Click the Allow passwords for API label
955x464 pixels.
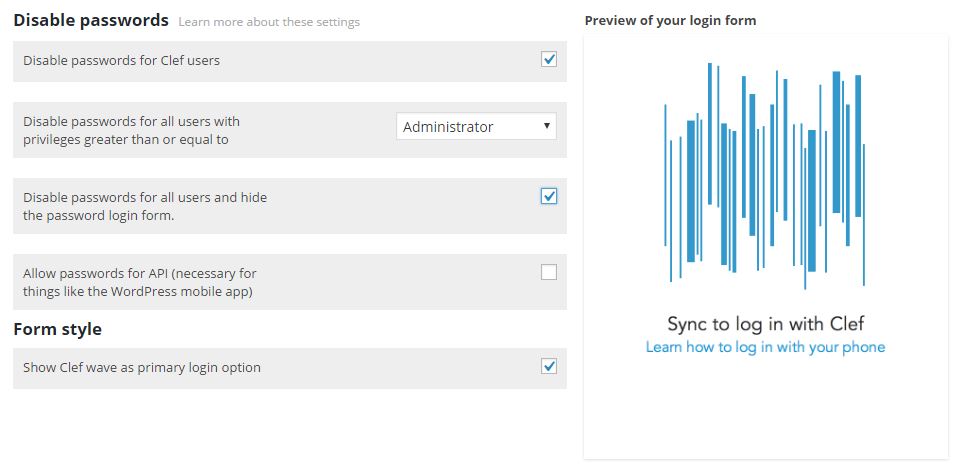(139, 273)
